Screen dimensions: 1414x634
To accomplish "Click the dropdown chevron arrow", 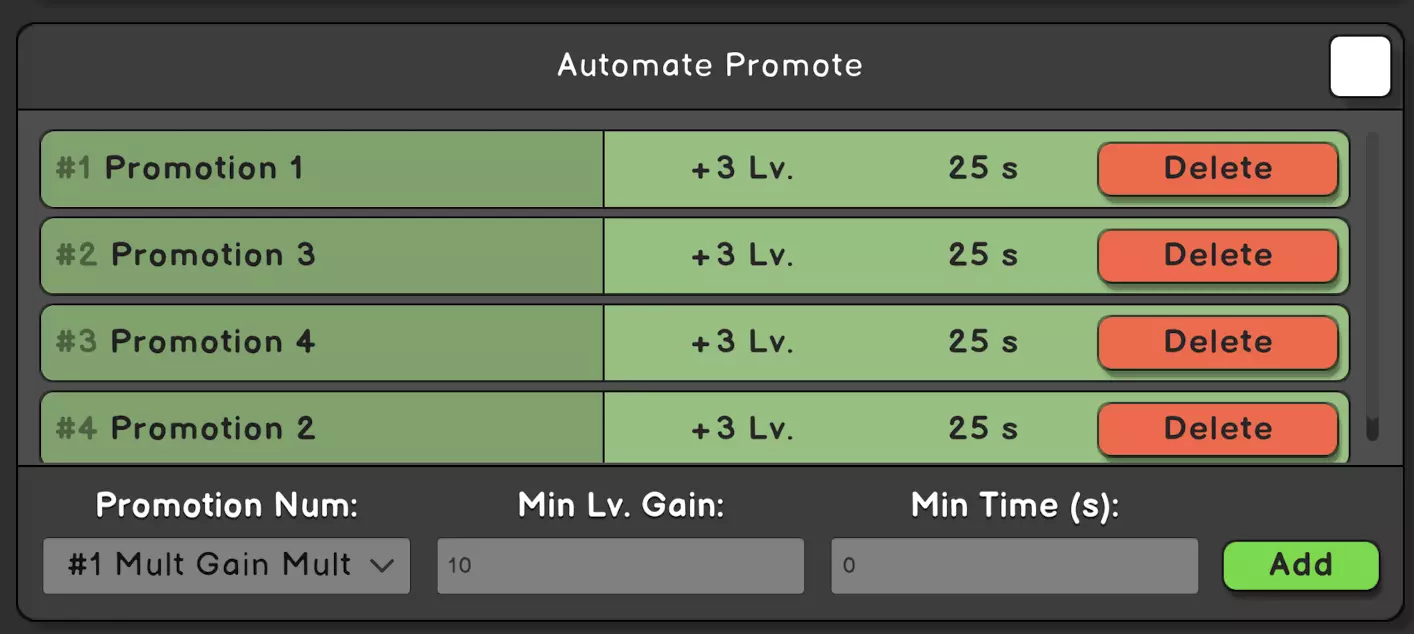I will [382, 566].
